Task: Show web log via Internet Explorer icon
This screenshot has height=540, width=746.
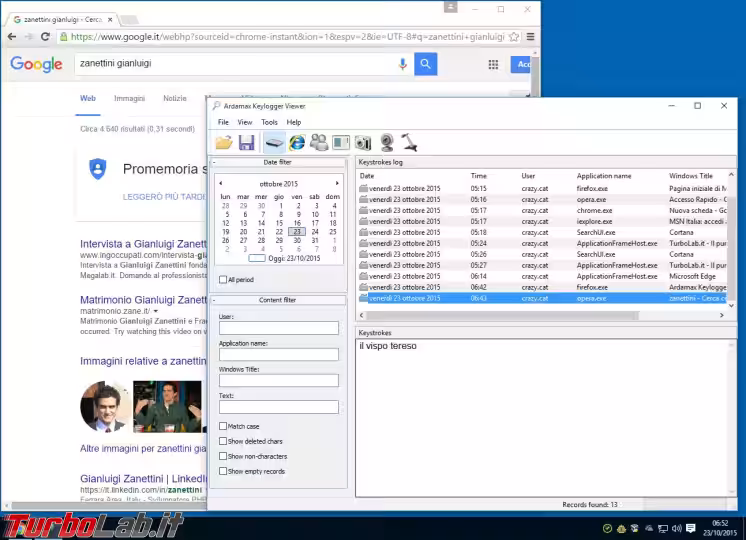Action: pos(297,143)
